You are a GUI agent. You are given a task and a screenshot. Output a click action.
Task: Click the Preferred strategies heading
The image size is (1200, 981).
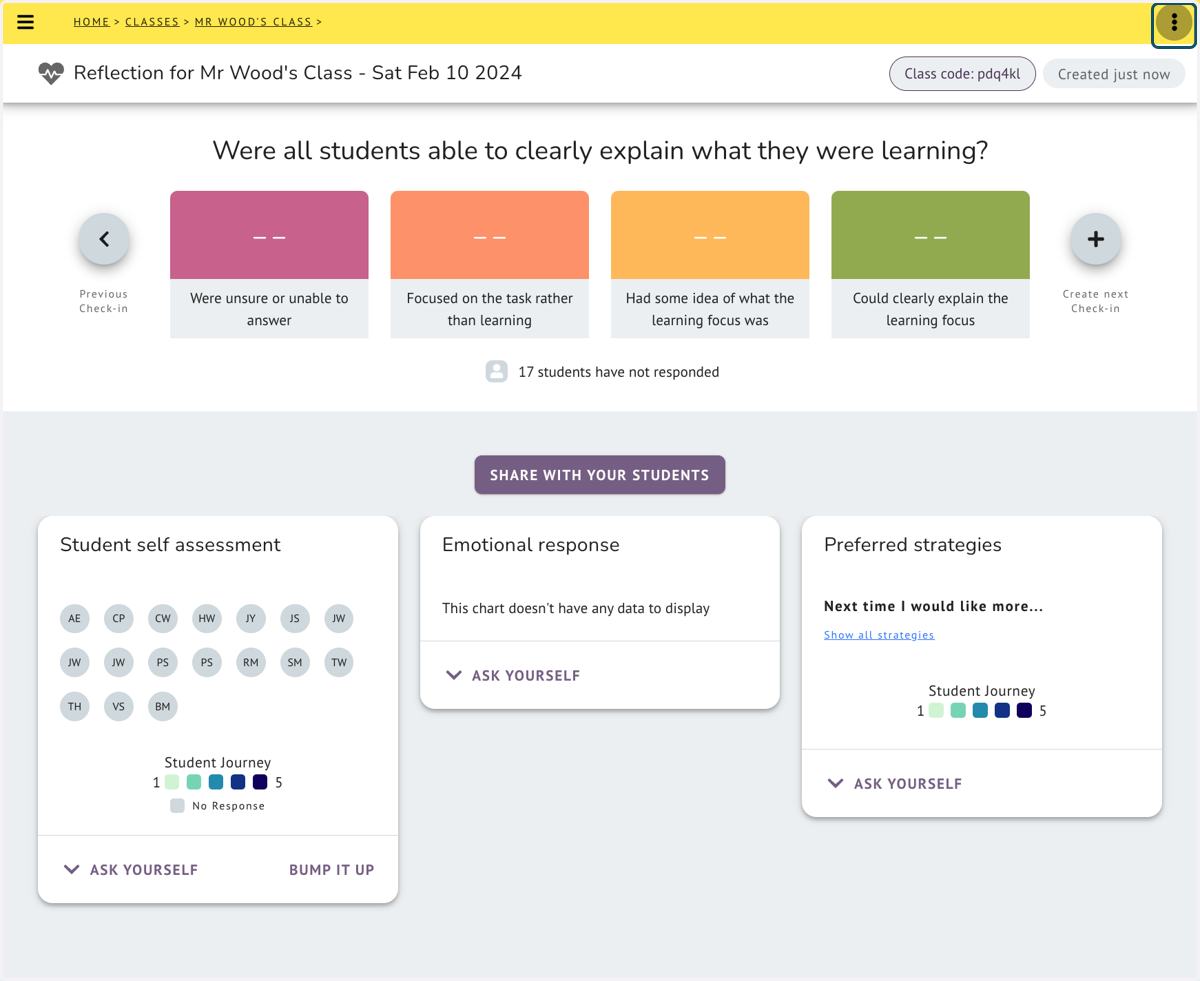(913, 545)
